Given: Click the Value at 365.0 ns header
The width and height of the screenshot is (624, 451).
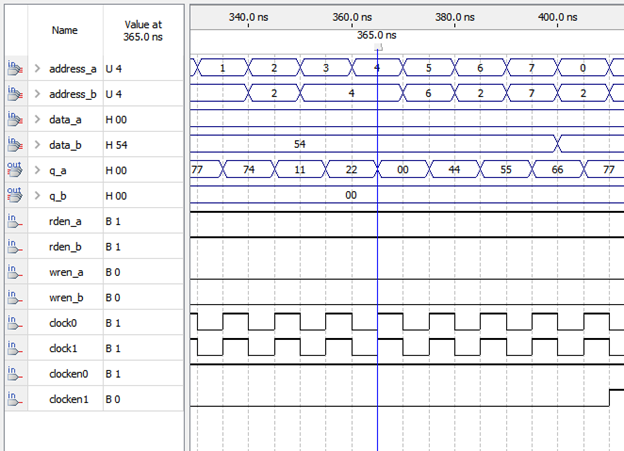Looking at the screenshot, I should click(x=142, y=30).
